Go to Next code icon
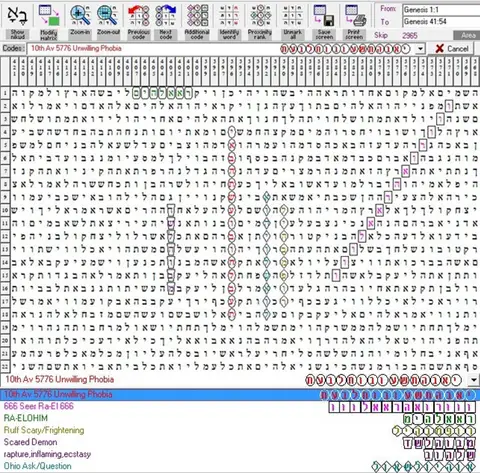Viewport: 480px width, 473px height. [x=166, y=15]
